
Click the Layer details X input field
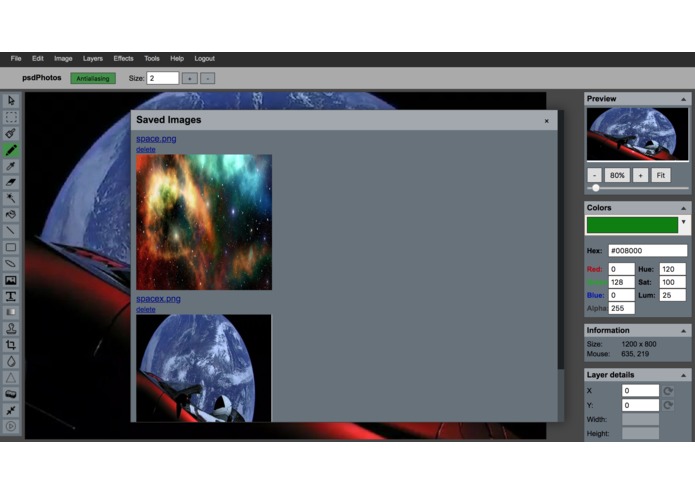click(640, 391)
